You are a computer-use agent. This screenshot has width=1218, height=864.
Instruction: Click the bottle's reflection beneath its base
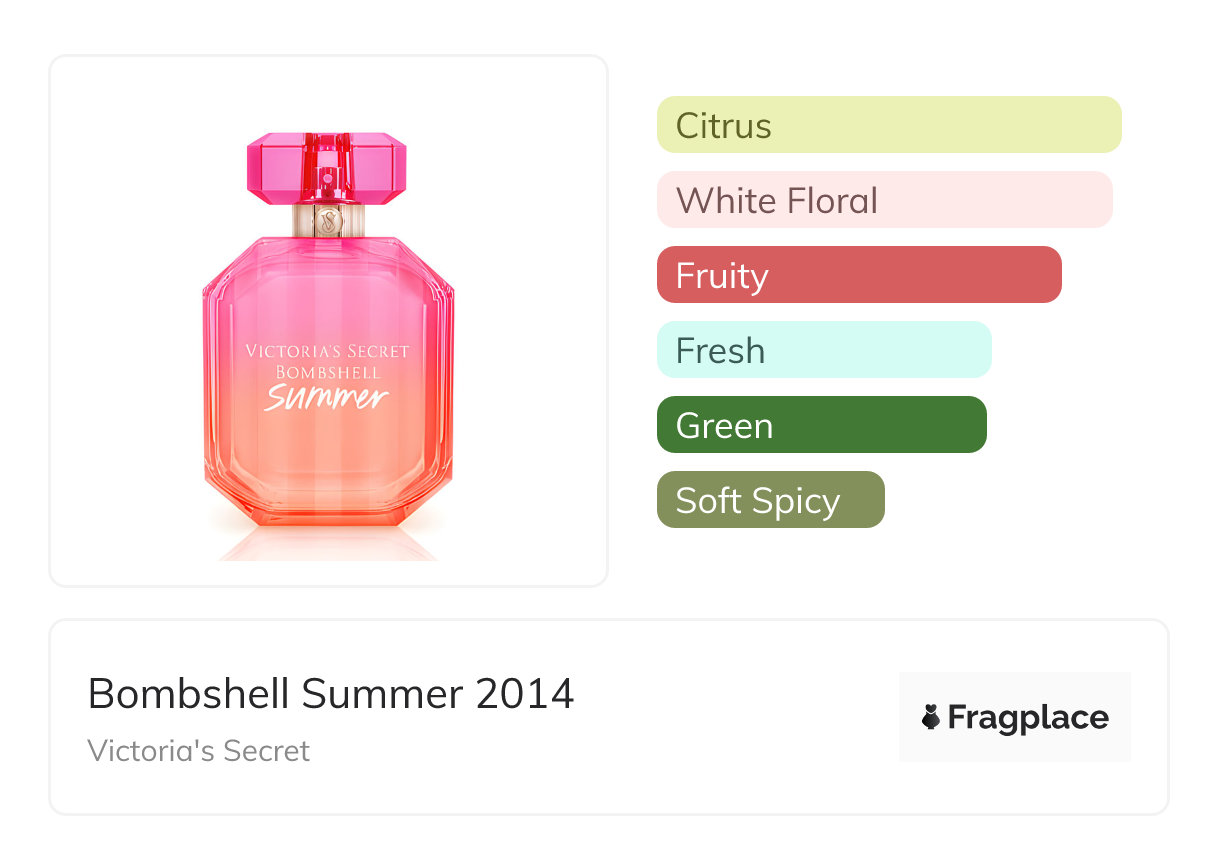[327, 543]
